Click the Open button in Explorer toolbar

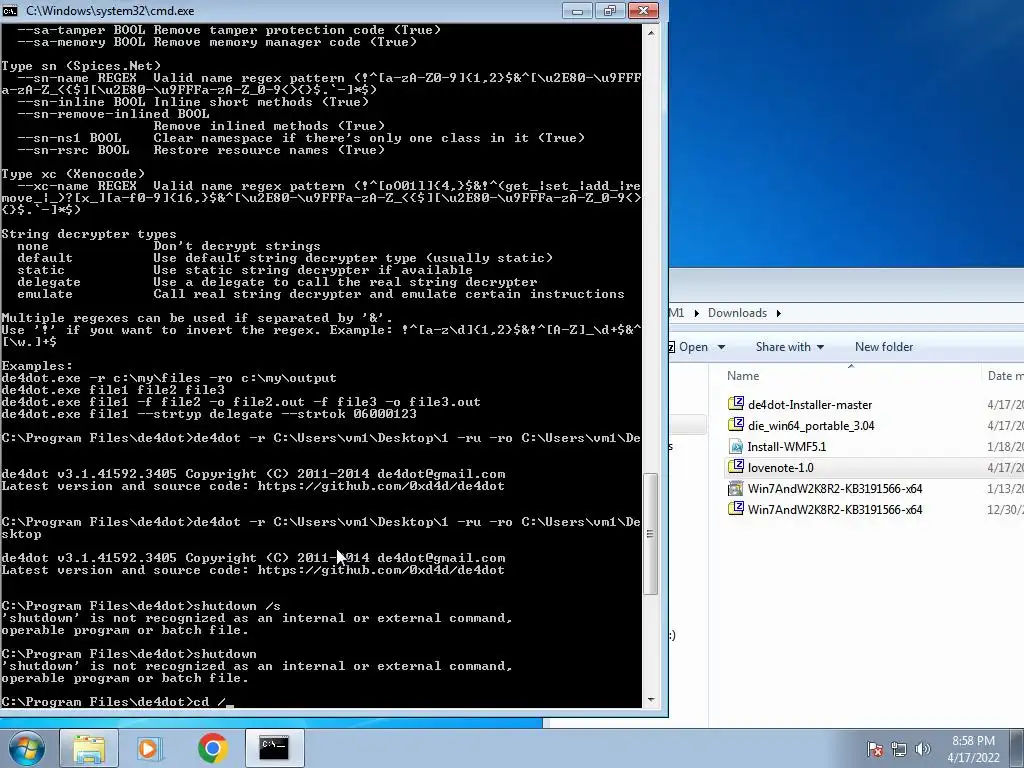tap(692, 347)
